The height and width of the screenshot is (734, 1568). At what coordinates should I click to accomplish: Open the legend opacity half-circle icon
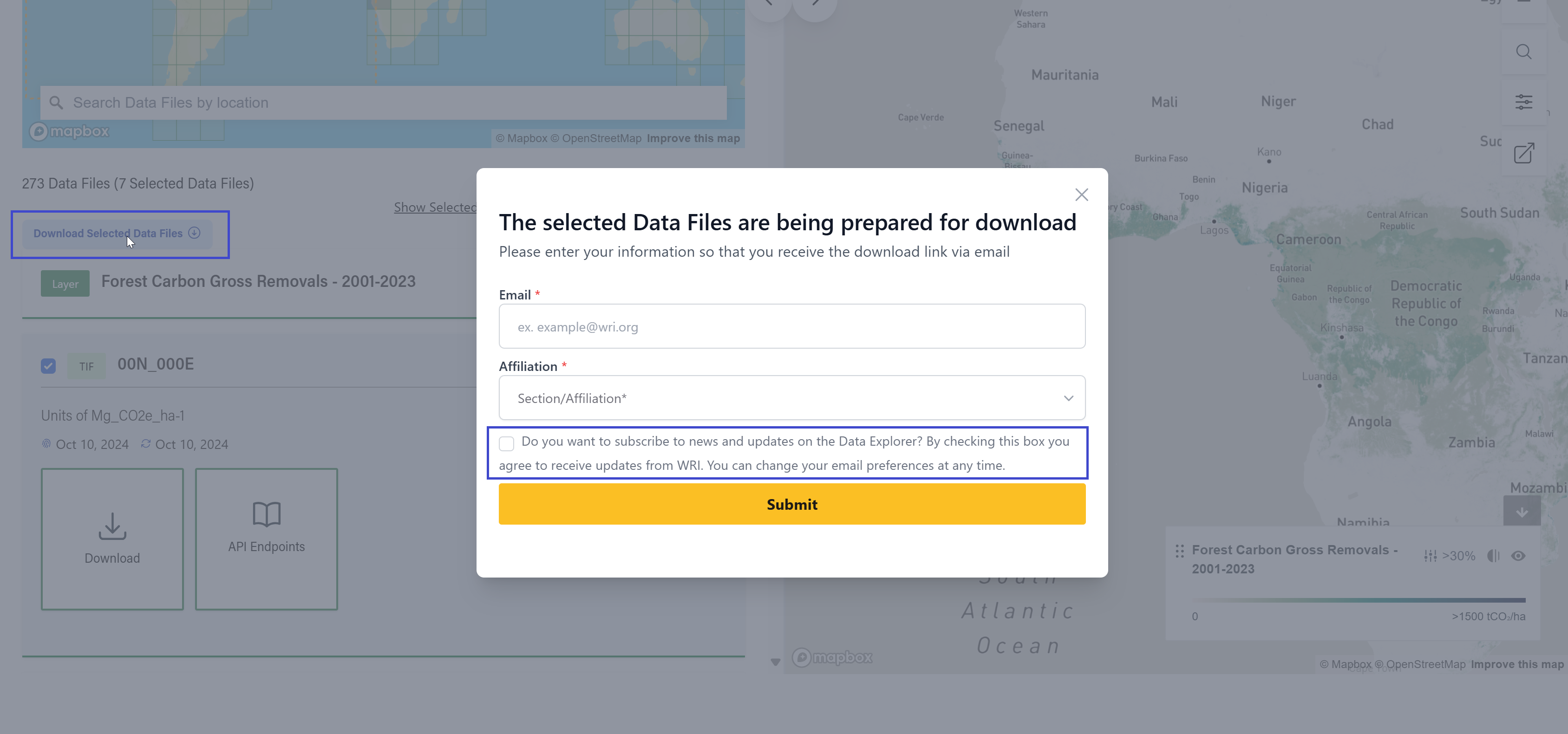click(x=1492, y=556)
